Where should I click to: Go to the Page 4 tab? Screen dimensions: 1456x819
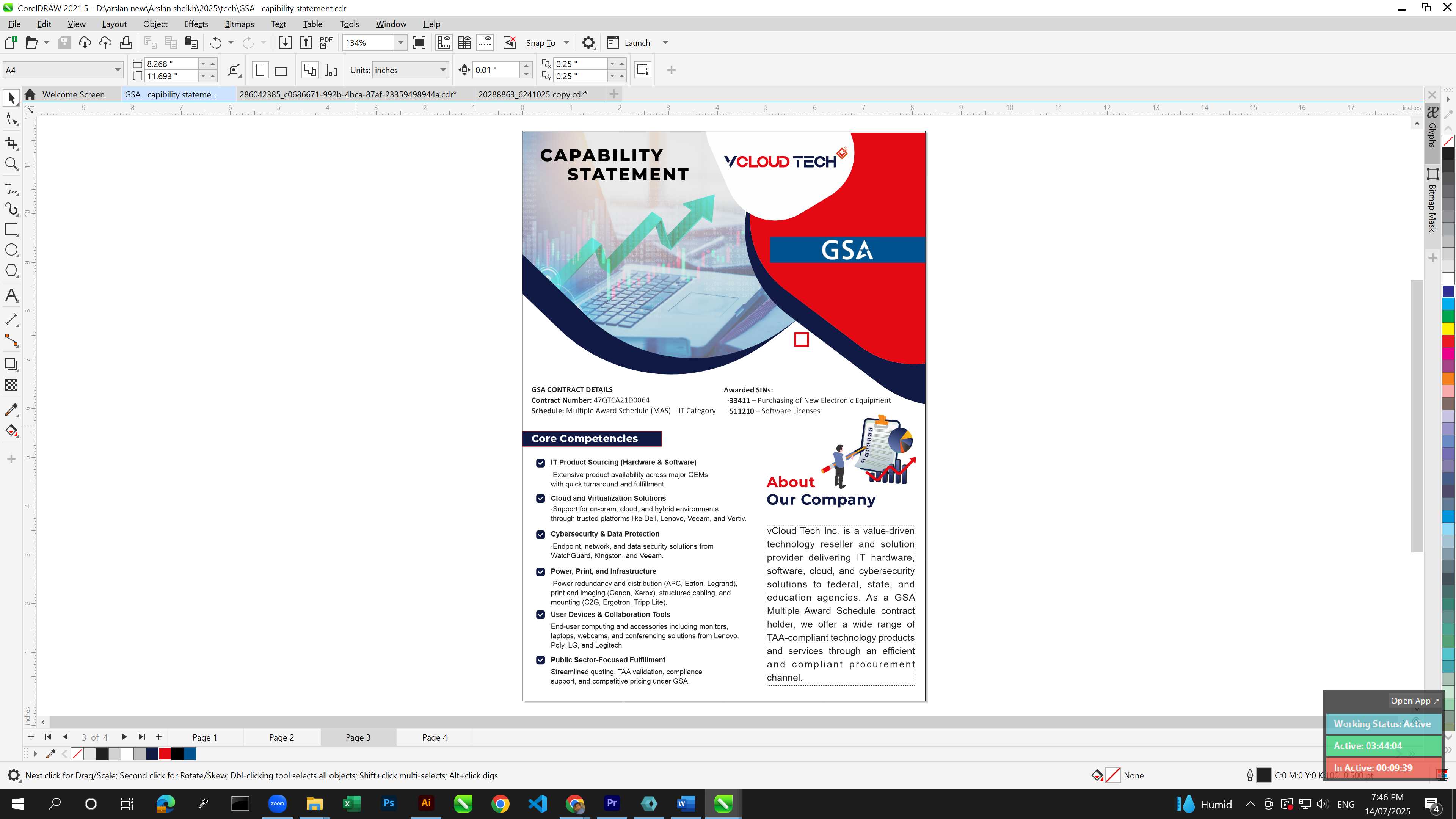[x=435, y=737]
